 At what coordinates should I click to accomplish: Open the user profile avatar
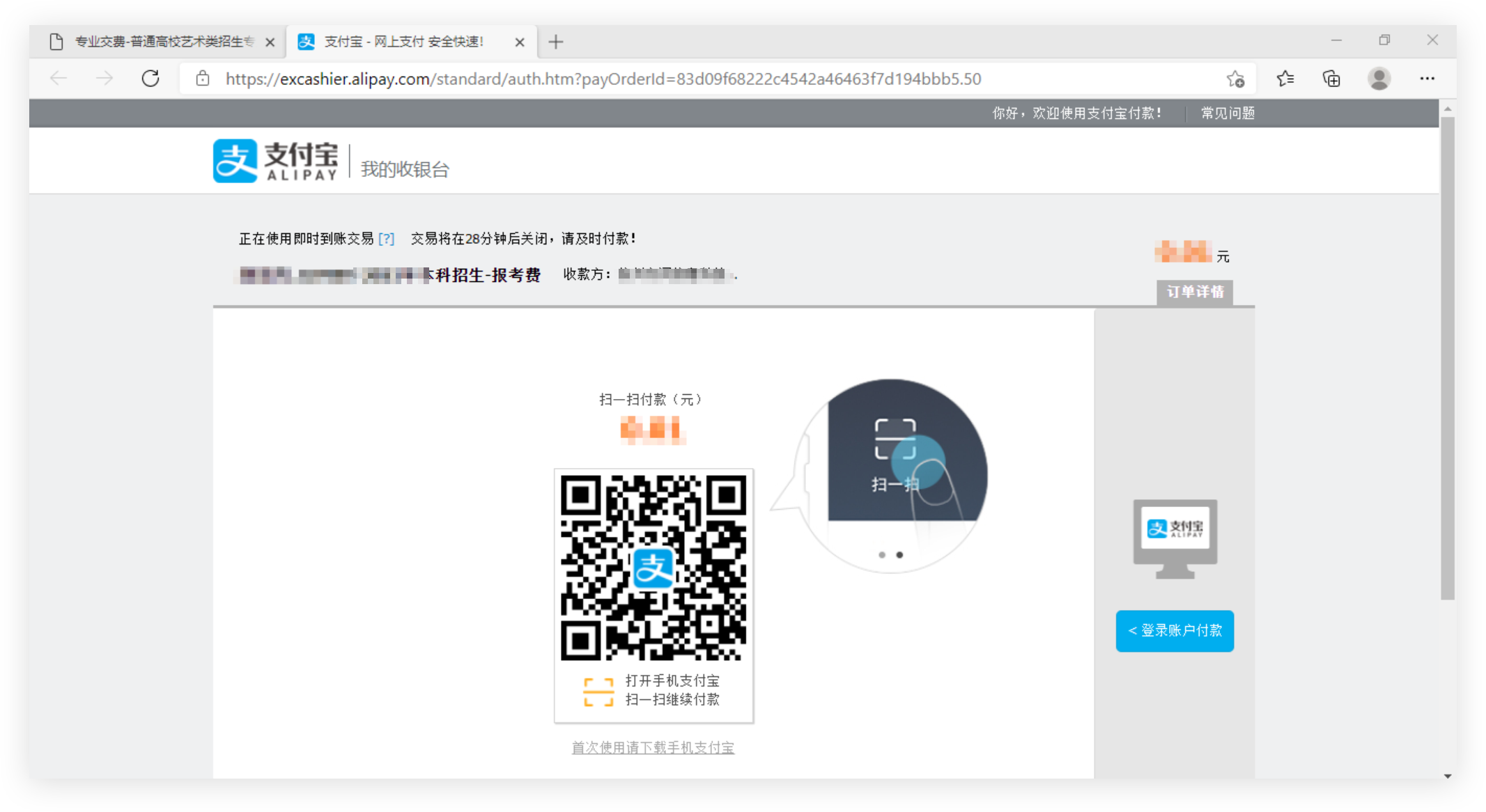1379,79
